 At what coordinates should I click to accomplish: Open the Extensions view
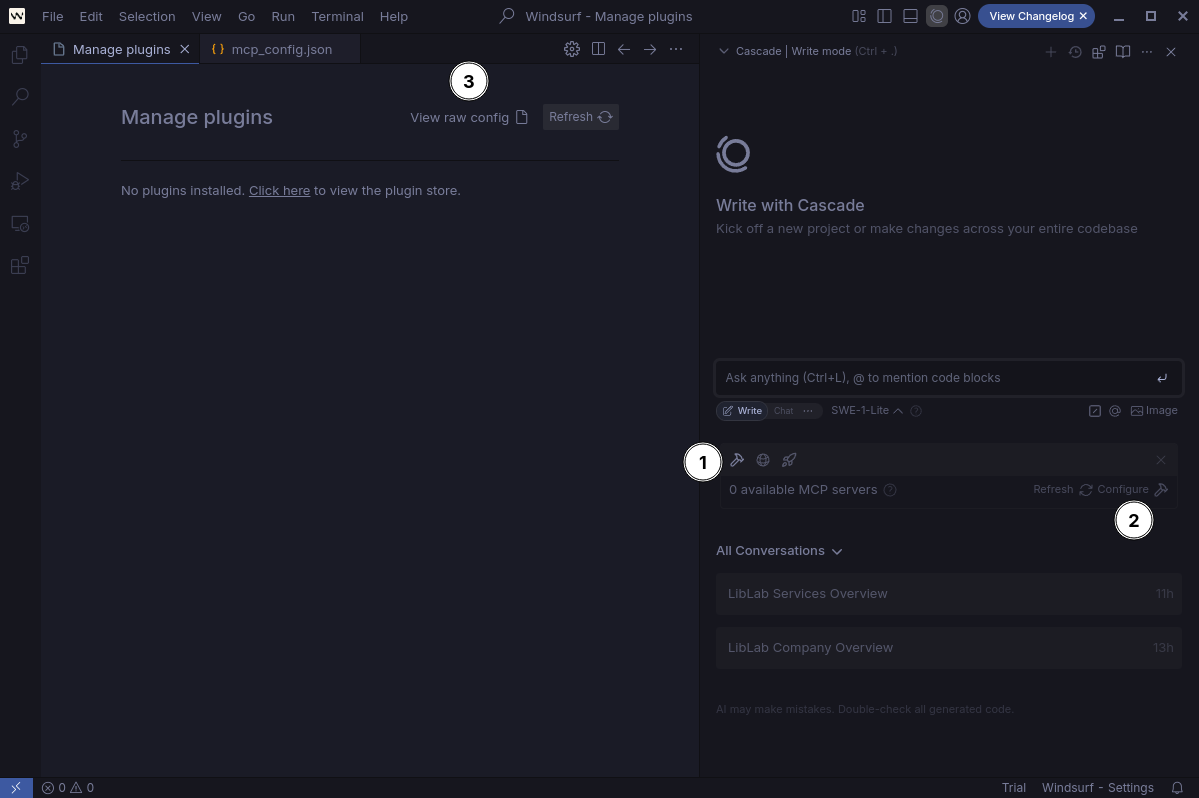pos(20,265)
